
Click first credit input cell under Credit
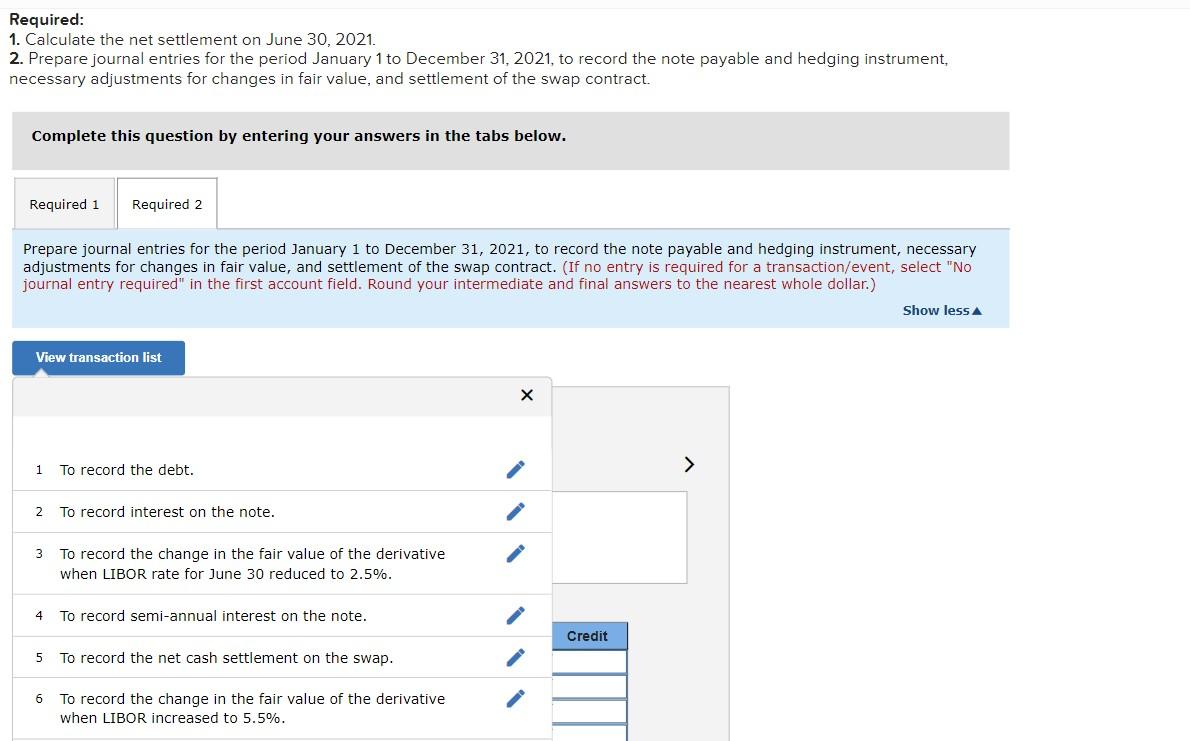point(590,662)
